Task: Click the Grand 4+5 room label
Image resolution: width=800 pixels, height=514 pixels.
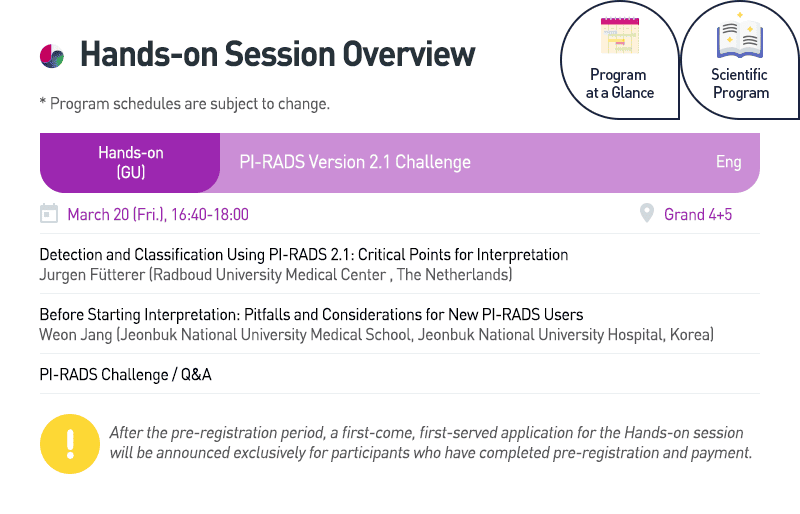Action: tap(698, 214)
